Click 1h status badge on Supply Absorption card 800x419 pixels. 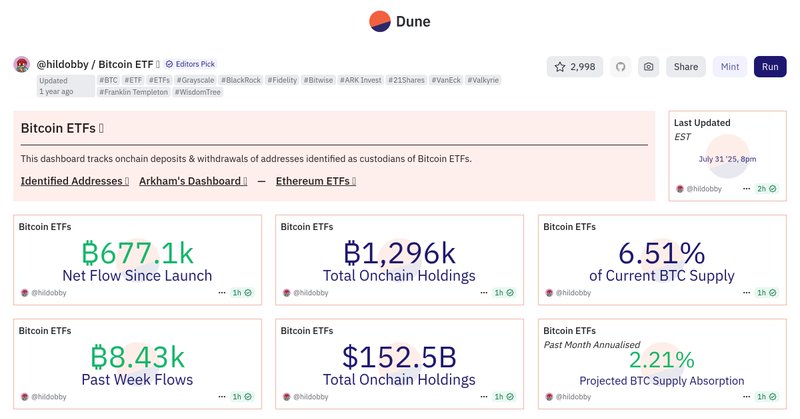(767, 397)
